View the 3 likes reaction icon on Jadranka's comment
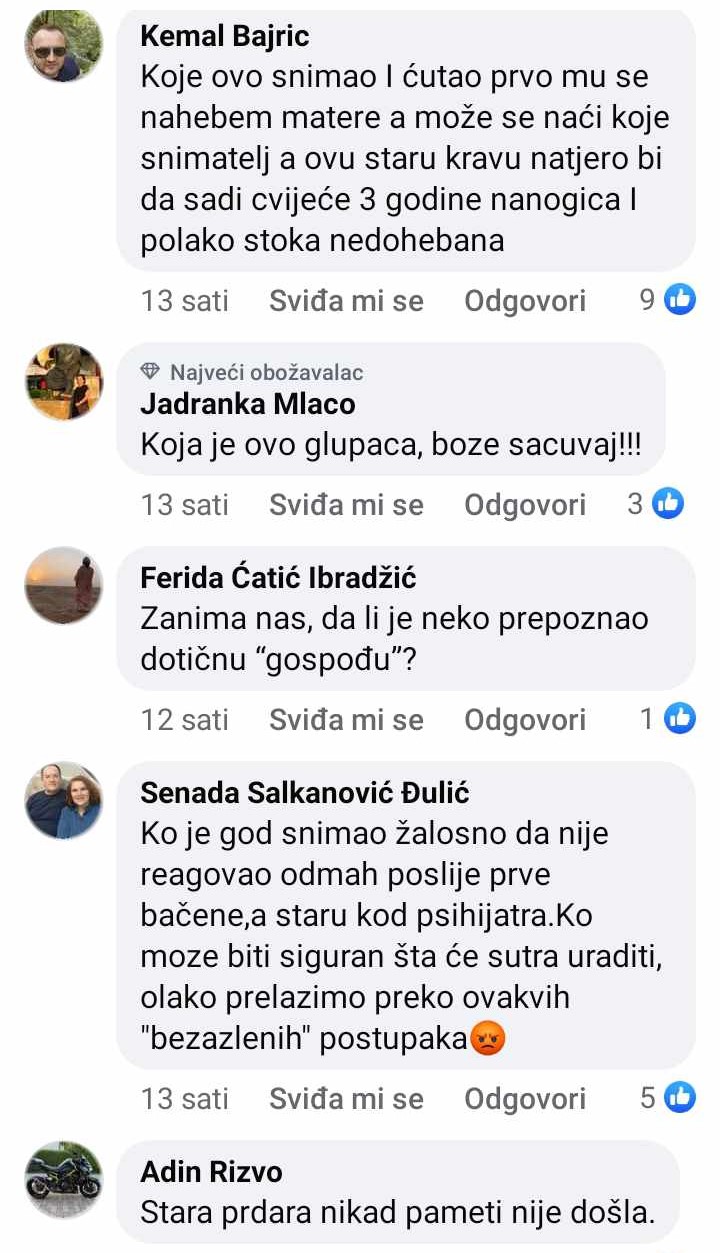The image size is (720, 1253). pos(668,504)
